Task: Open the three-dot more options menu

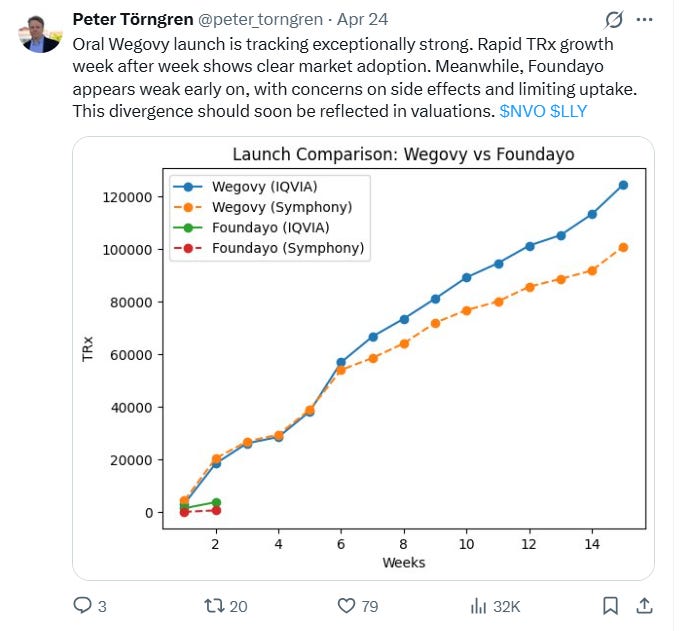Action: 644,20
